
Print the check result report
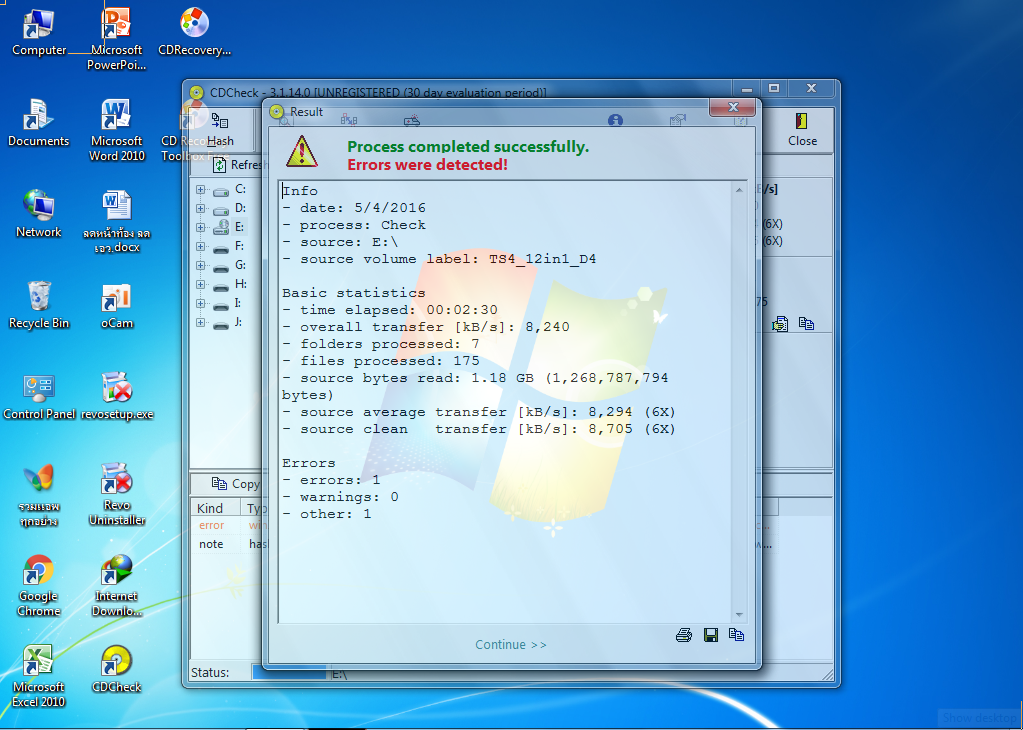684,635
